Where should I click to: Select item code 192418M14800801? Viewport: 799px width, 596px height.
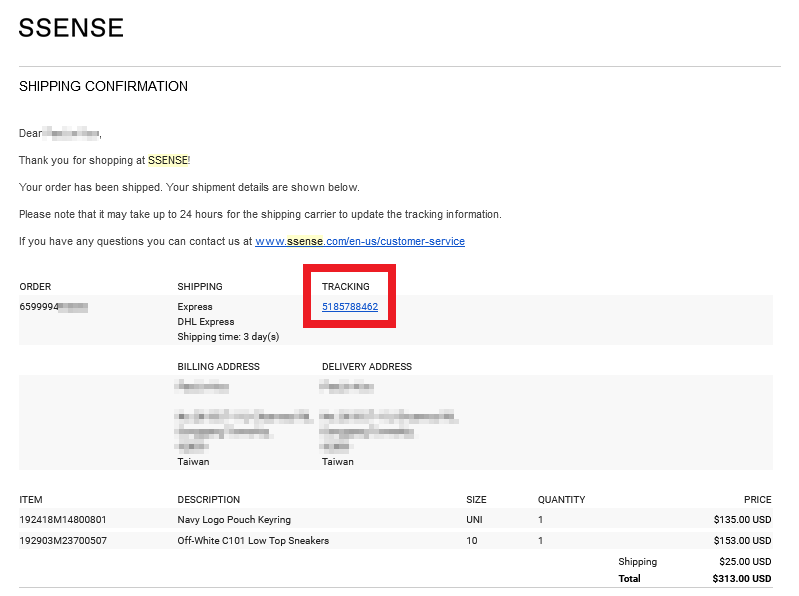click(63, 520)
